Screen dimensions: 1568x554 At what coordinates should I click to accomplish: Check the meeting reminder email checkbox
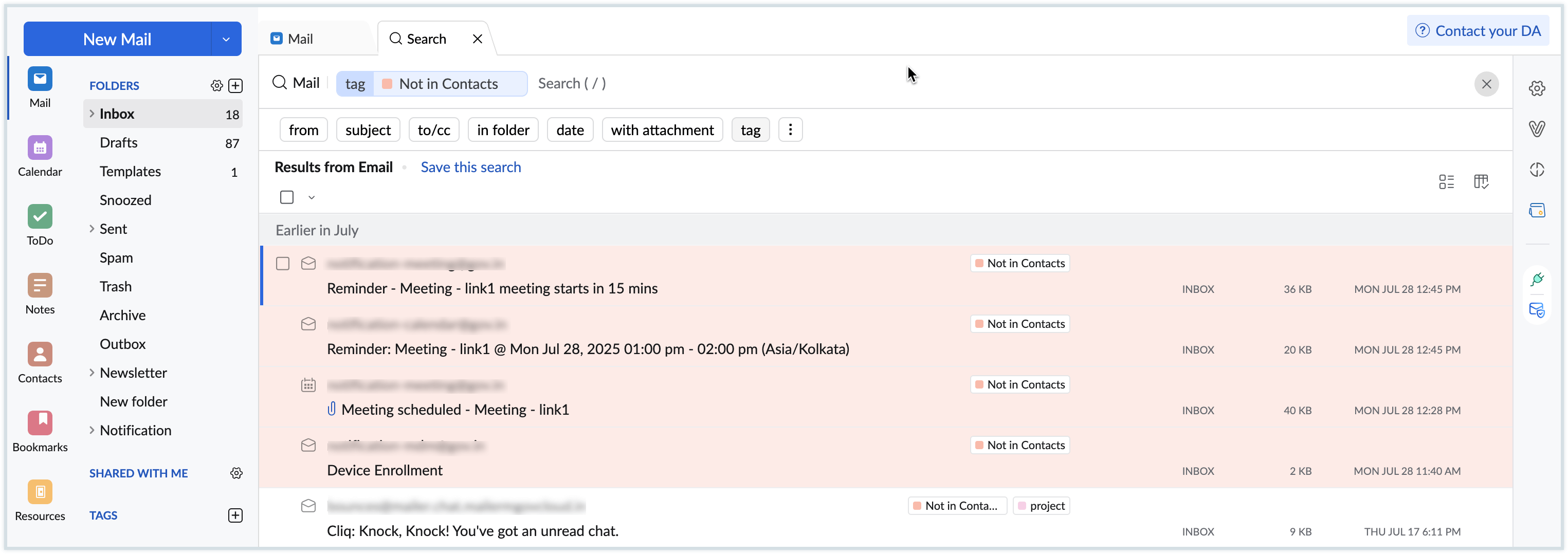pyautogui.click(x=282, y=264)
